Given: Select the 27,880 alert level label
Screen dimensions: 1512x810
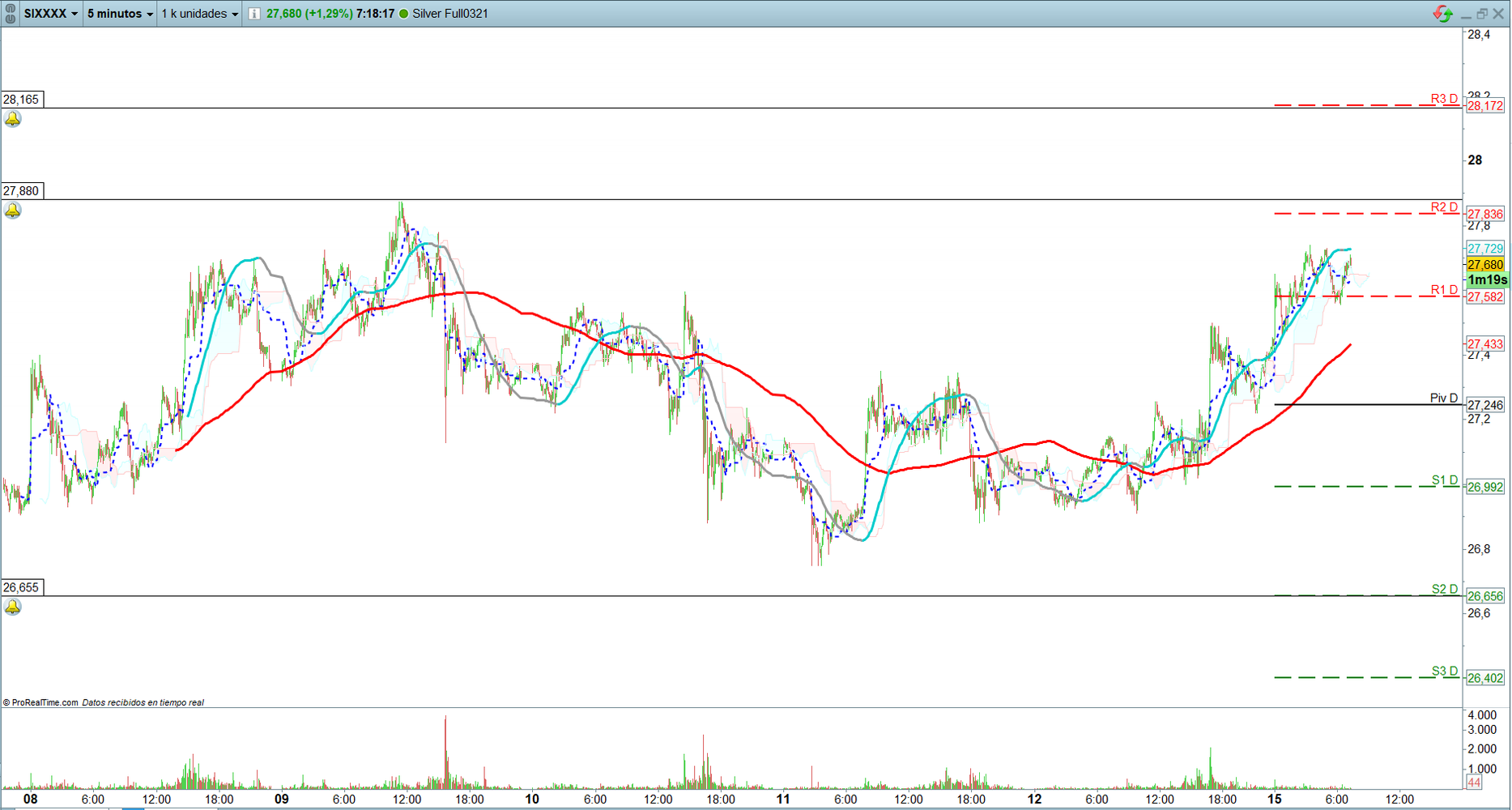Looking at the screenshot, I should [x=22, y=191].
